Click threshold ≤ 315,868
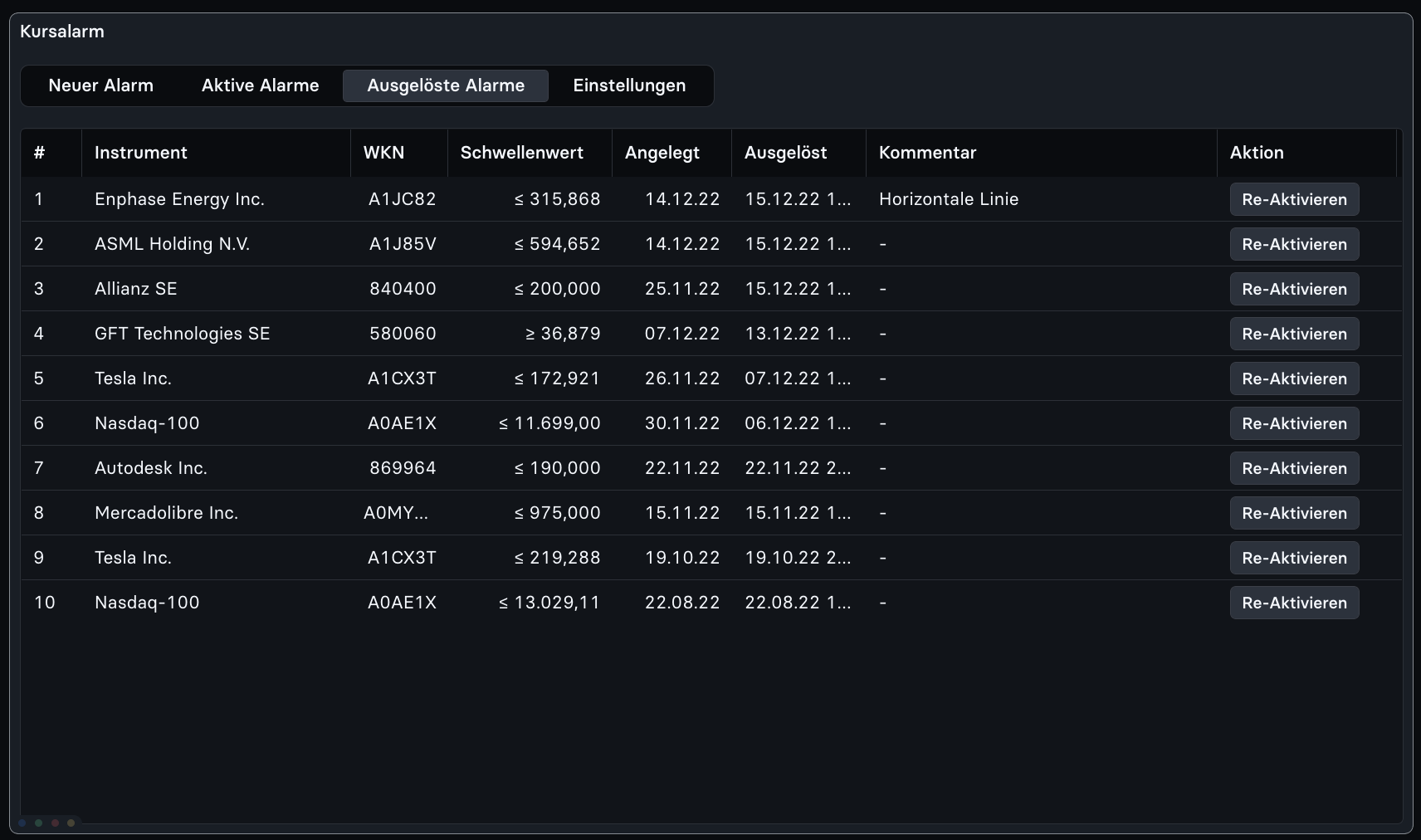Viewport: 1421px width, 840px height. tap(557, 199)
